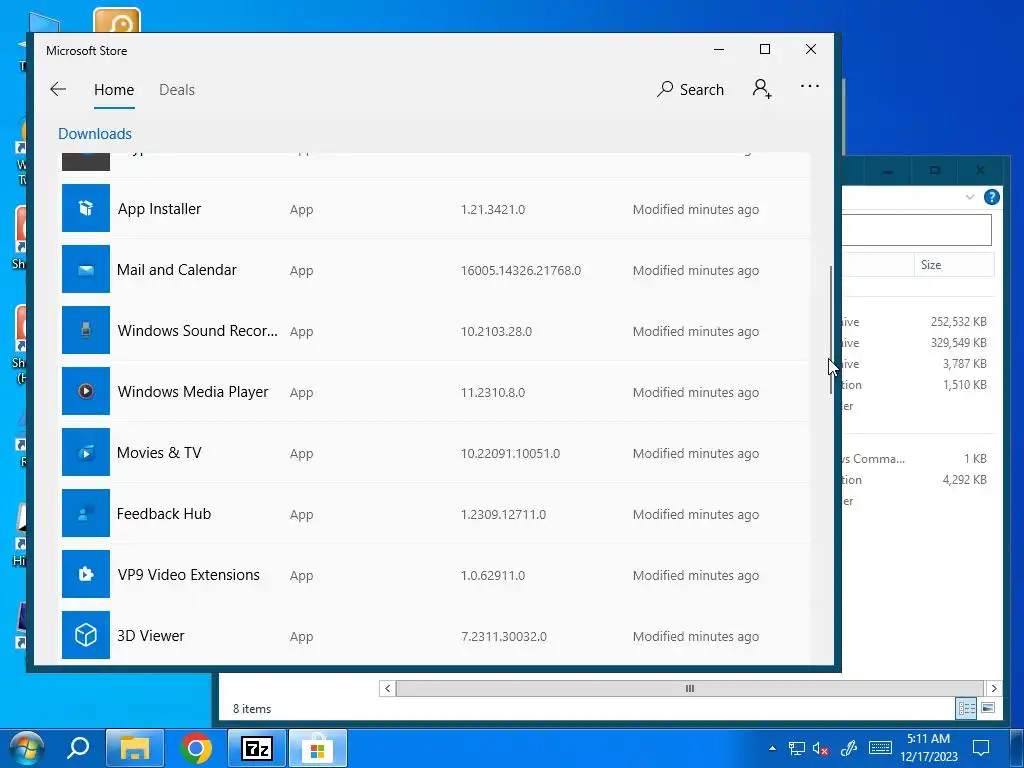The height and width of the screenshot is (768, 1024).
Task: Click Explorer scrollbar right arrow
Action: click(x=993, y=688)
